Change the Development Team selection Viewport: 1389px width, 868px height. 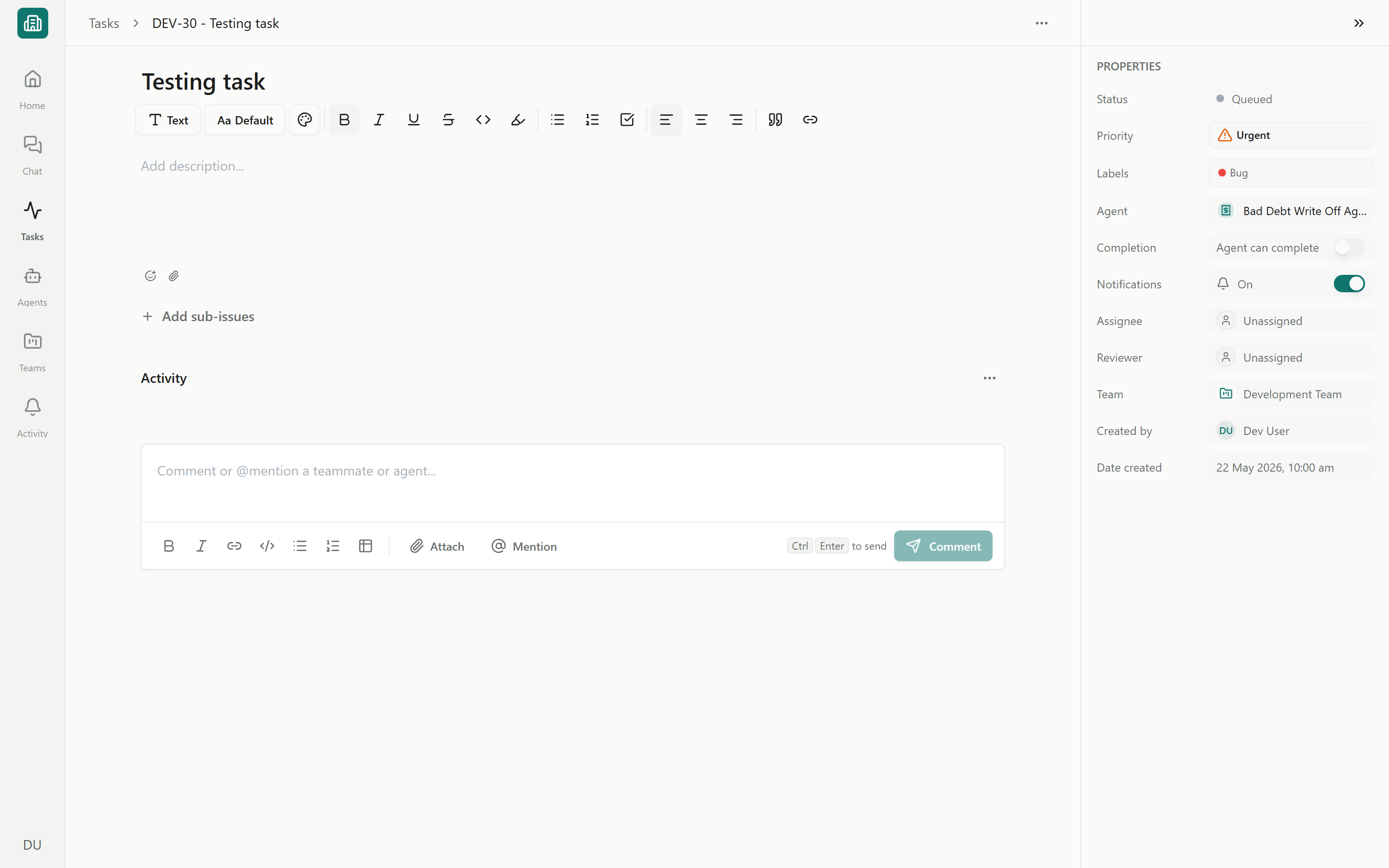pyautogui.click(x=1291, y=394)
